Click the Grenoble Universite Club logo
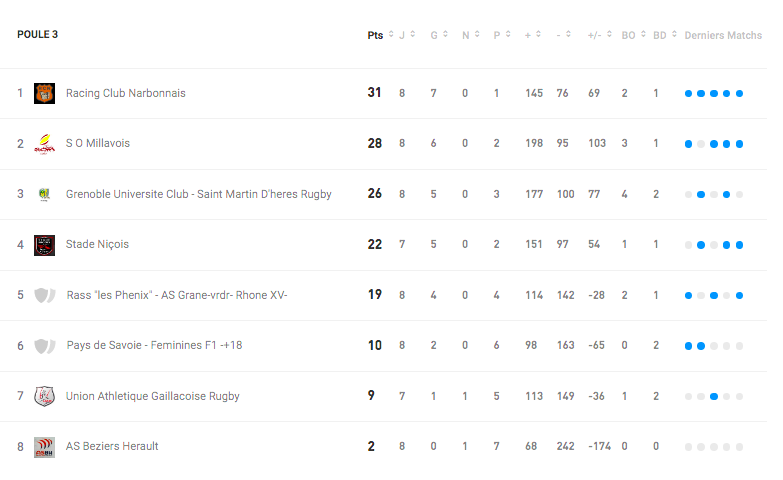This screenshot has width=783, height=480. 44,194
